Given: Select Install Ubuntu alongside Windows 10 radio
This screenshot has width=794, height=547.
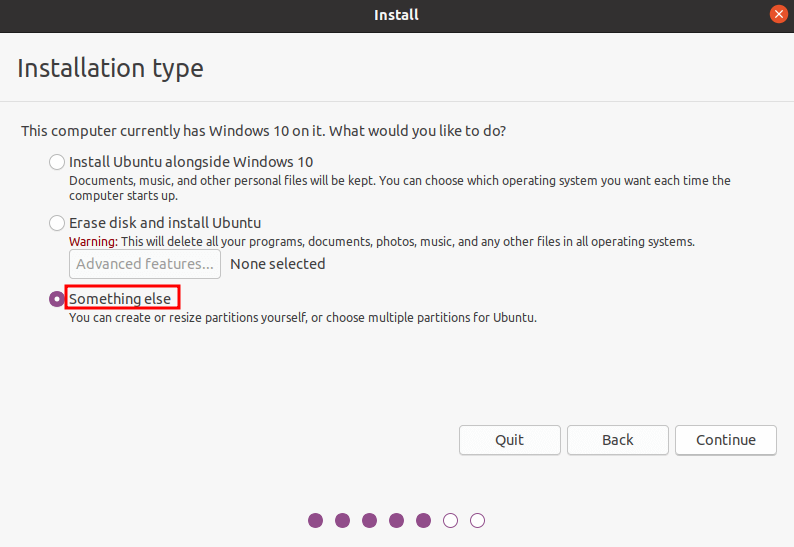Looking at the screenshot, I should tap(57, 162).
